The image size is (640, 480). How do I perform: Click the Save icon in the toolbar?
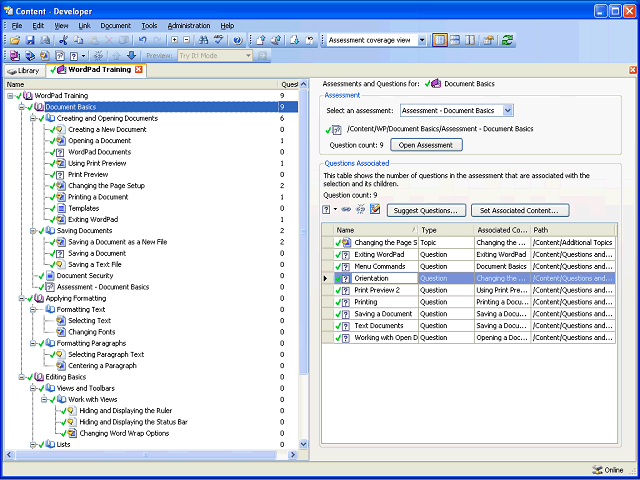coord(30,40)
